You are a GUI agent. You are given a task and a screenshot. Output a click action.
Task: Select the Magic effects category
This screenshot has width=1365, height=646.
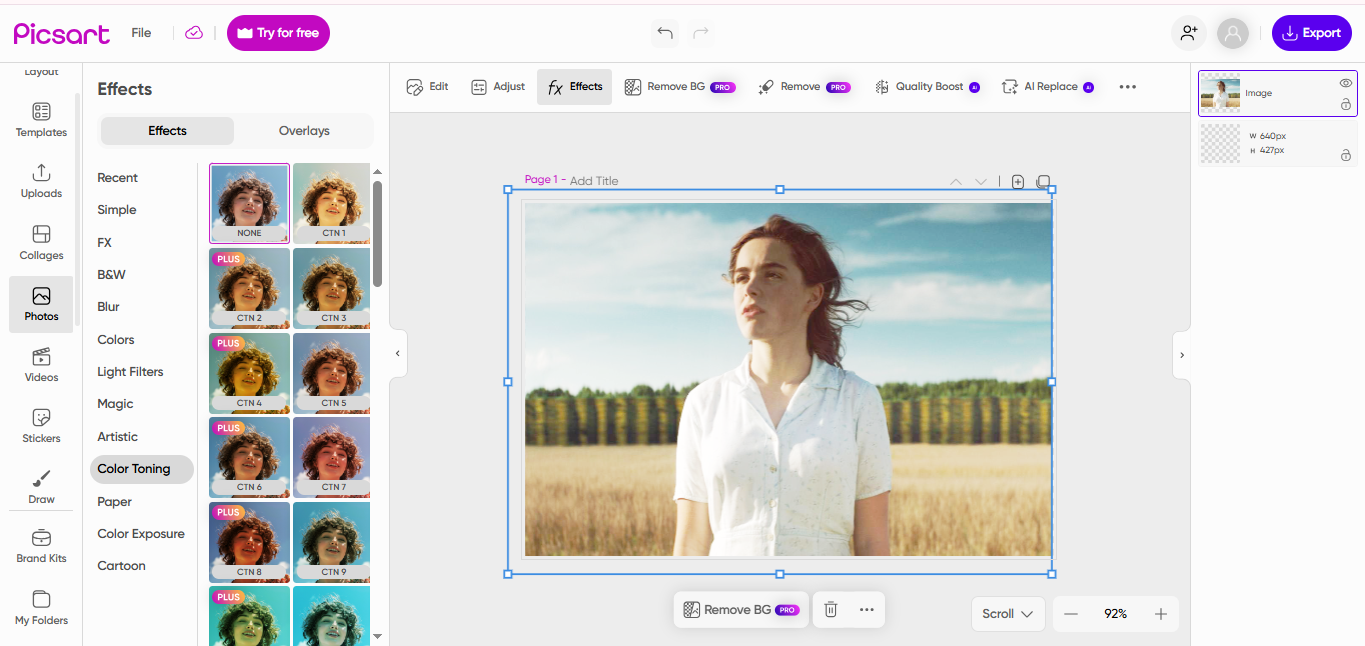point(116,404)
